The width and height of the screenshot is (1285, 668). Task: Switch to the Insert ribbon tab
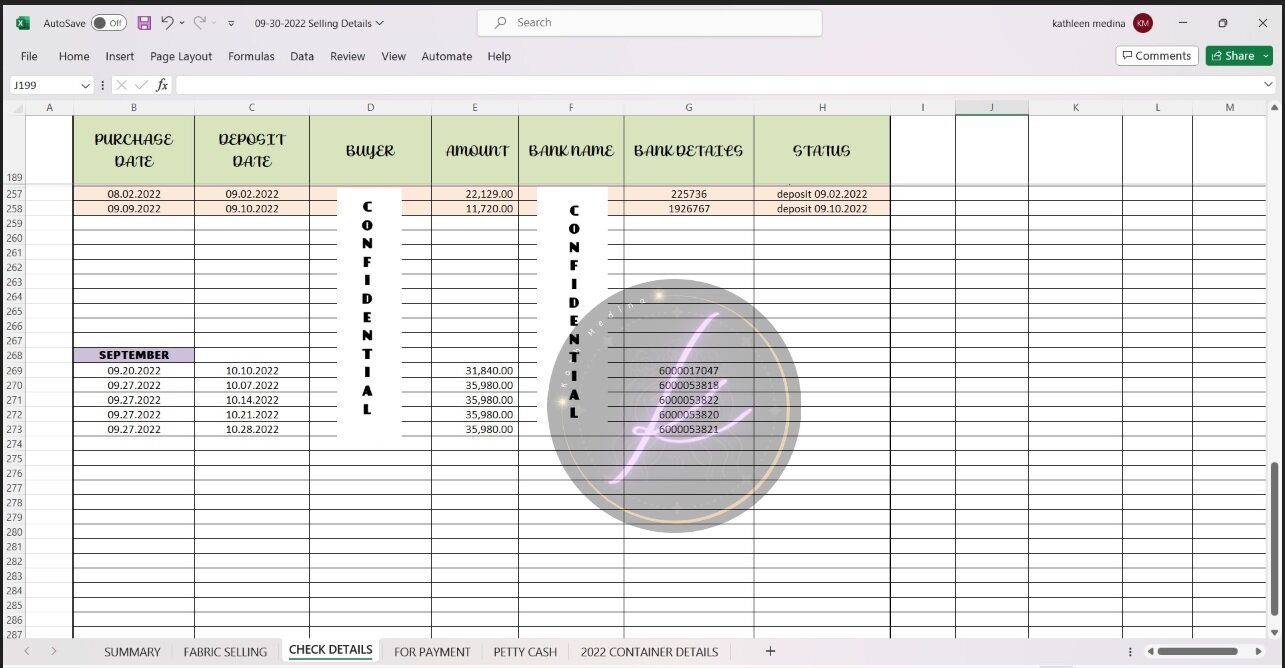120,56
